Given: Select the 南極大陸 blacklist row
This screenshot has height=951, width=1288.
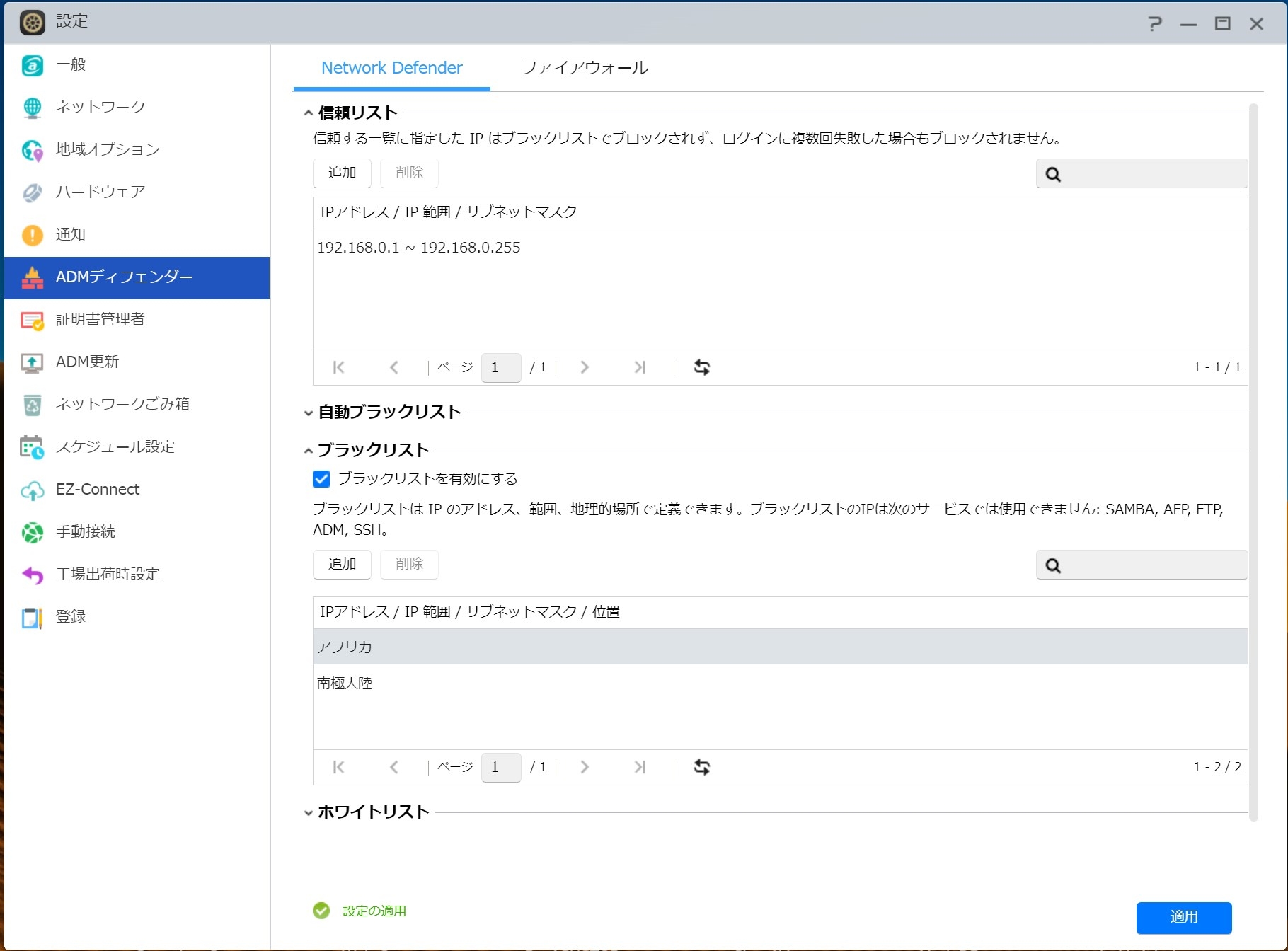Looking at the screenshot, I should [778, 684].
